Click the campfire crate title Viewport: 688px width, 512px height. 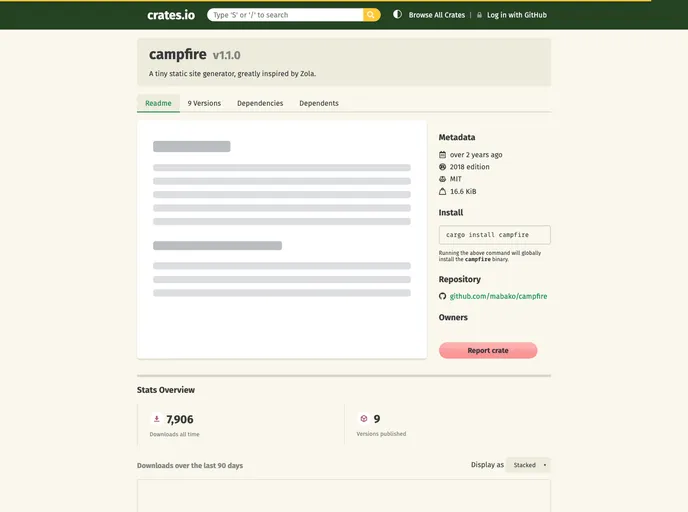(178, 54)
